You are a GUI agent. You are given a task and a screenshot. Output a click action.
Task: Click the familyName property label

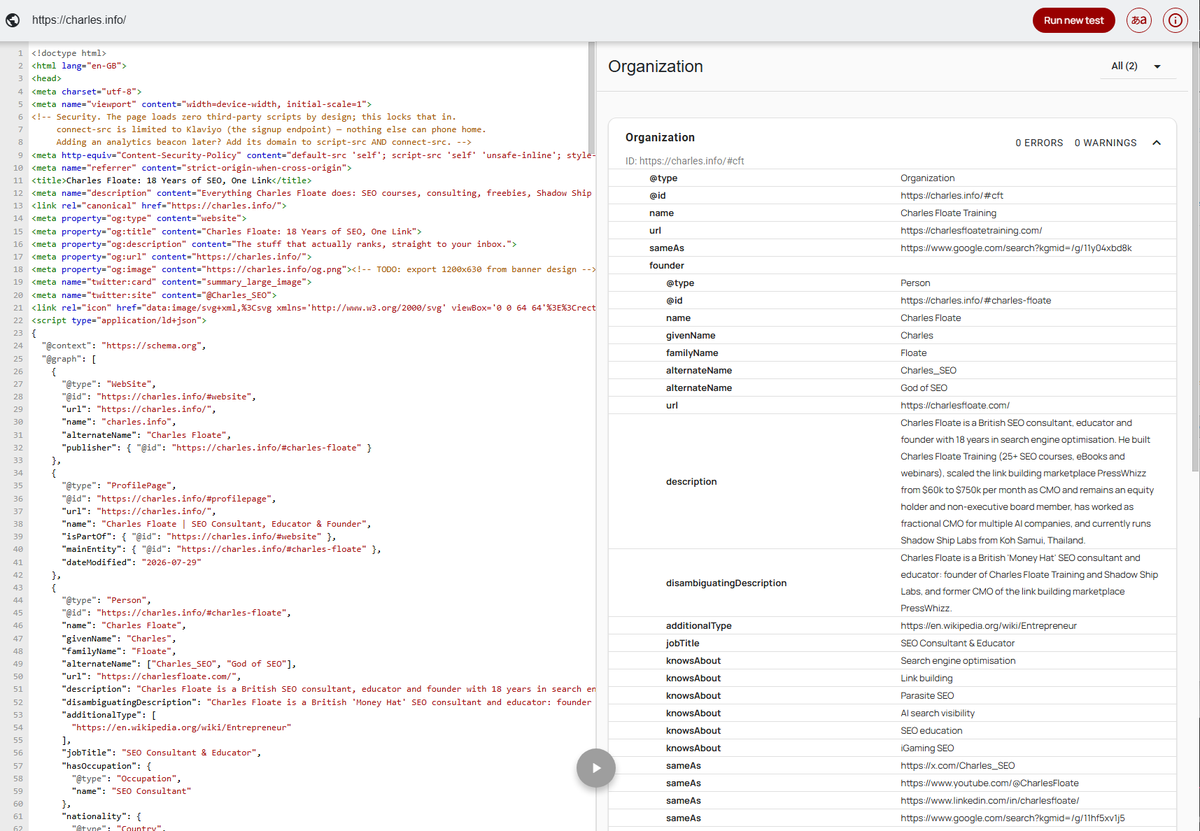click(x=692, y=353)
